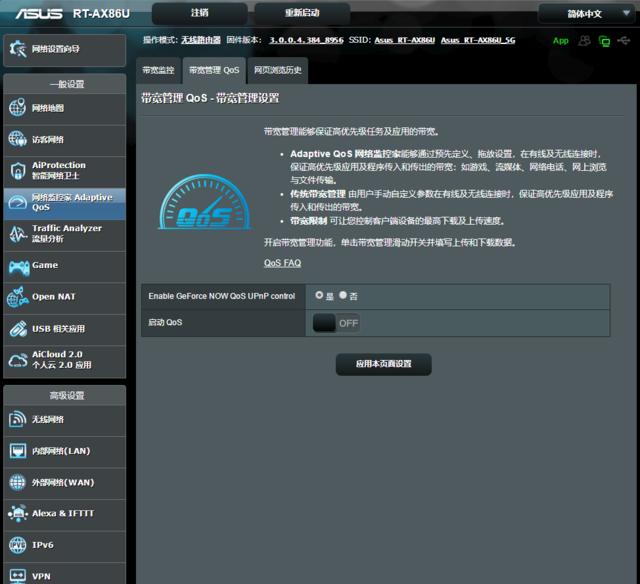Viewport: 640px width, 584px height.
Task: Open the Open NAT menu item
Action: pyautogui.click(x=64, y=298)
